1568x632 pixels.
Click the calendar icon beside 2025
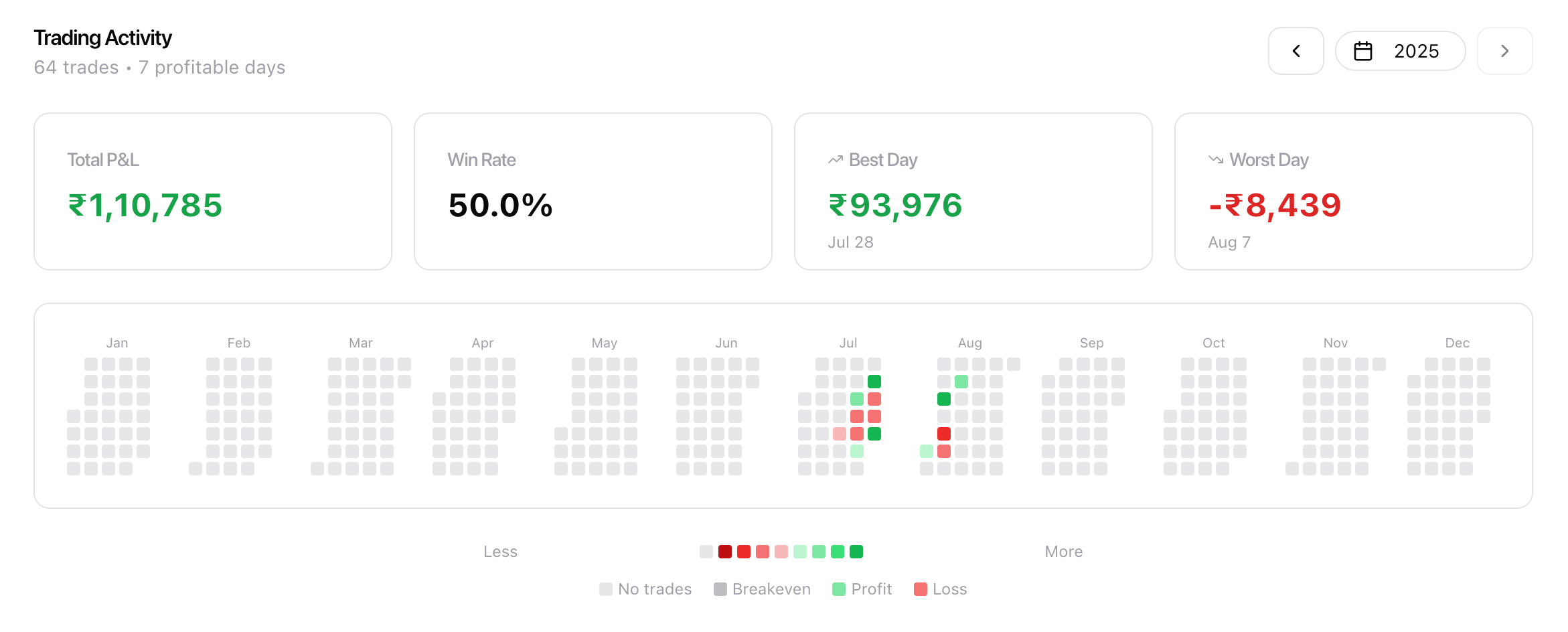1363,51
